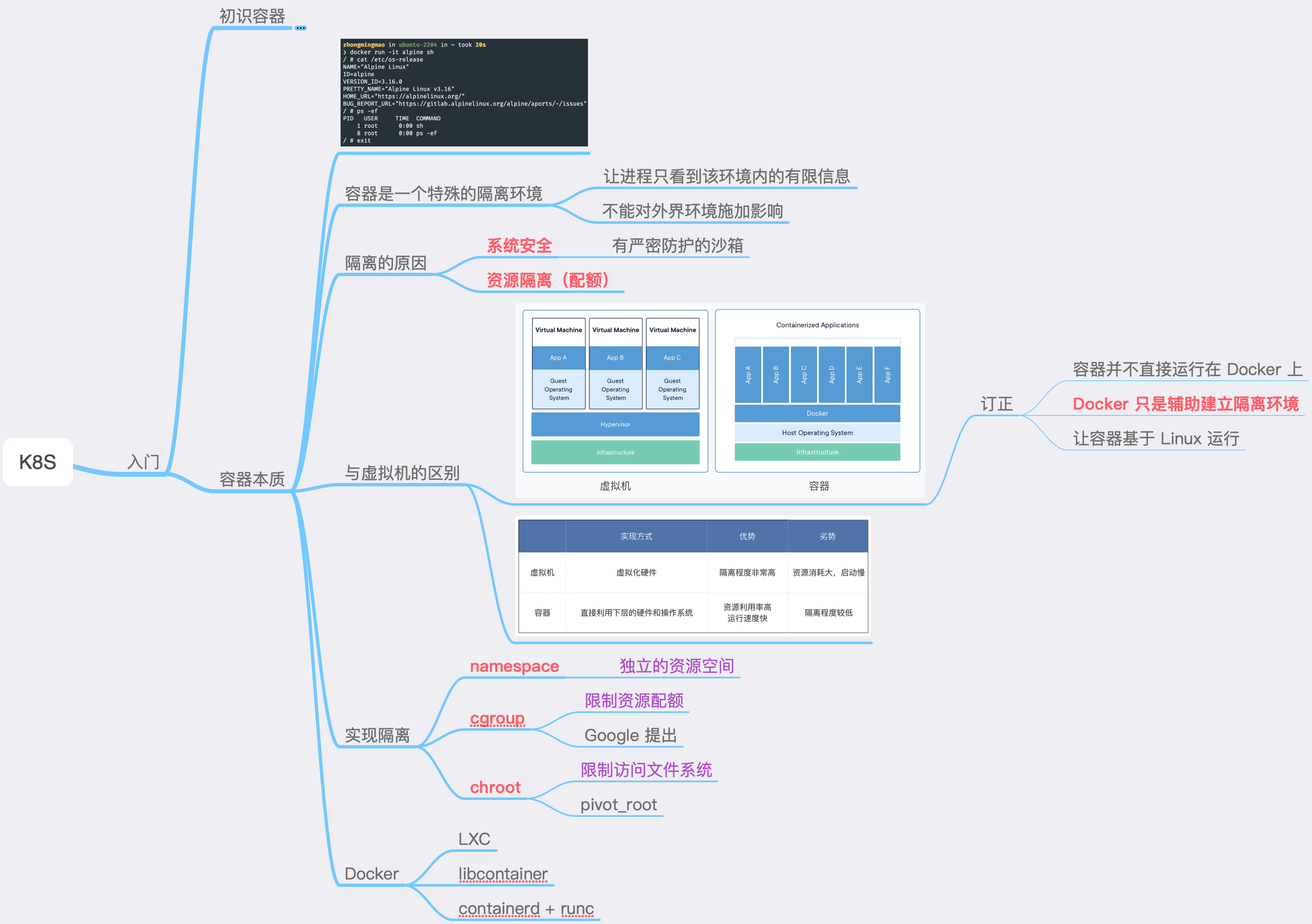Select the comparison table image
This screenshot has width=1312, height=924.
tap(693, 576)
